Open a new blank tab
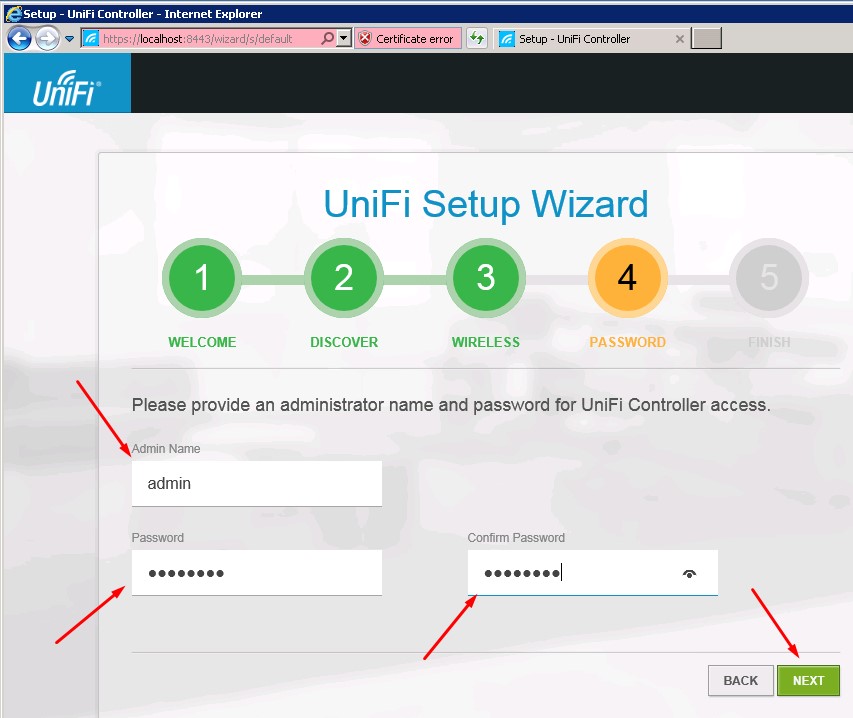This screenshot has height=718, width=853. point(706,39)
